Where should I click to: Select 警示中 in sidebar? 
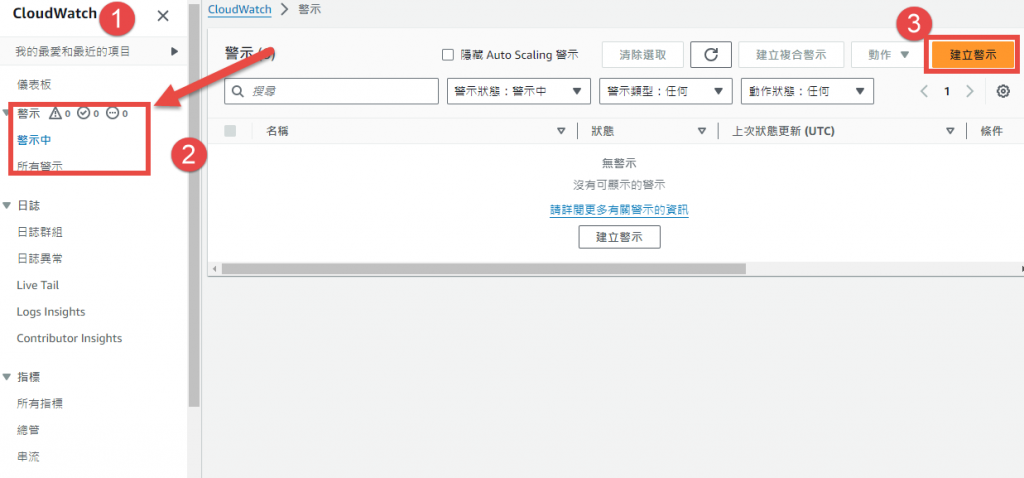coord(34,140)
